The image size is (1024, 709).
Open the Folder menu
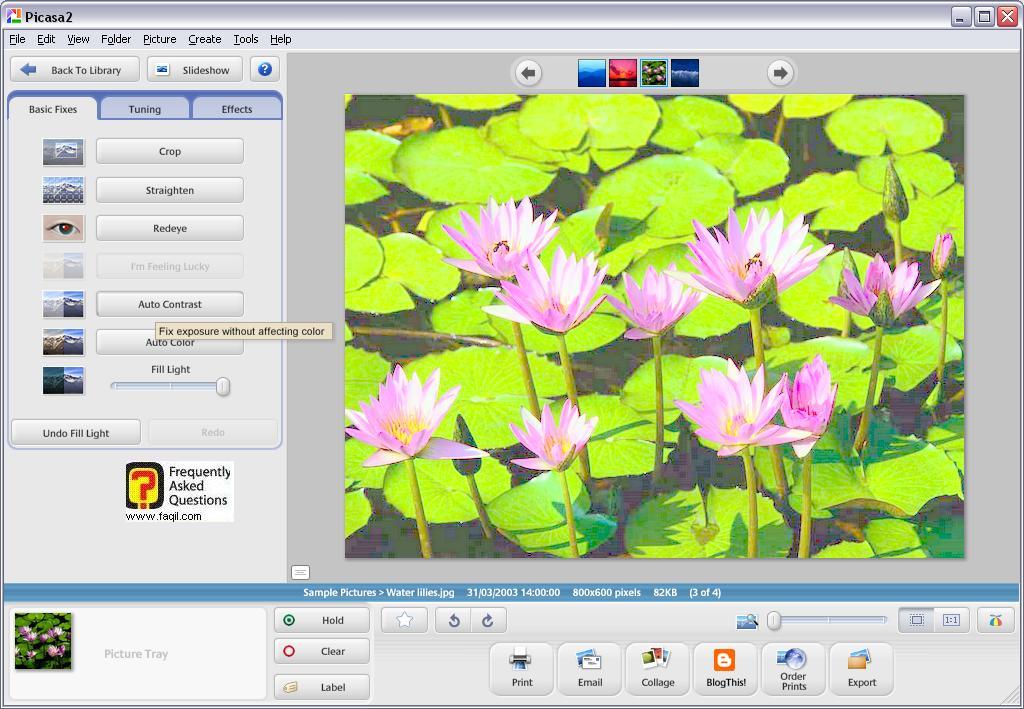(x=116, y=39)
